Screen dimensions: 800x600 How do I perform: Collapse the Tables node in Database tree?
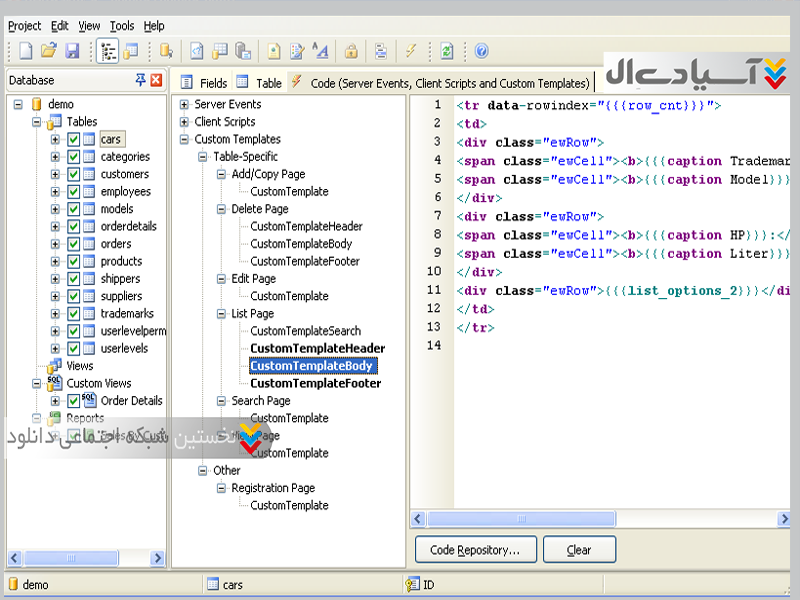[x=36, y=122]
